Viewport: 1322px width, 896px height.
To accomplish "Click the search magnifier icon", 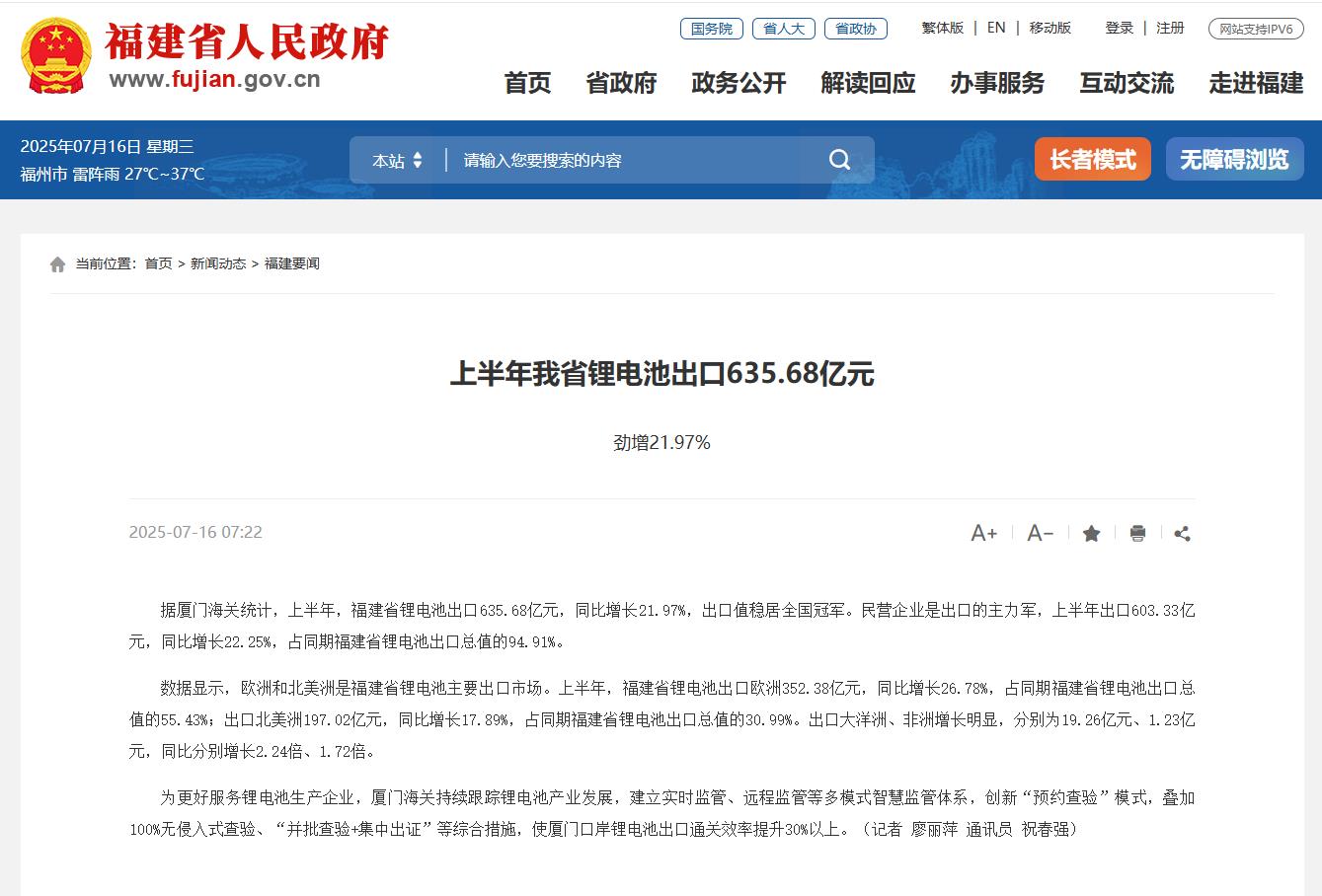I will [x=839, y=160].
